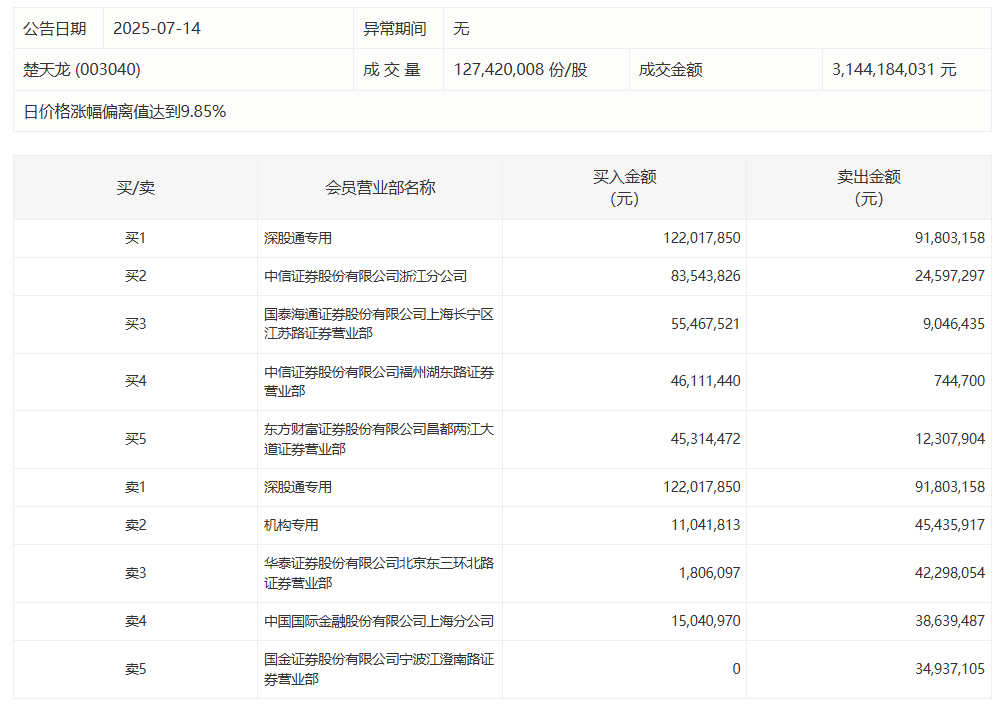
Task: Select the 卖4 row label
Action: [x=136, y=621]
